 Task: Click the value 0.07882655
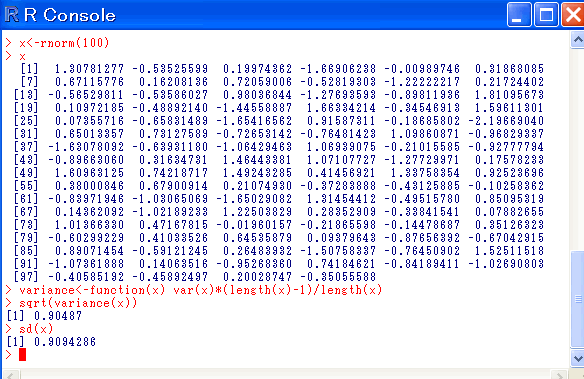[x=510, y=212]
